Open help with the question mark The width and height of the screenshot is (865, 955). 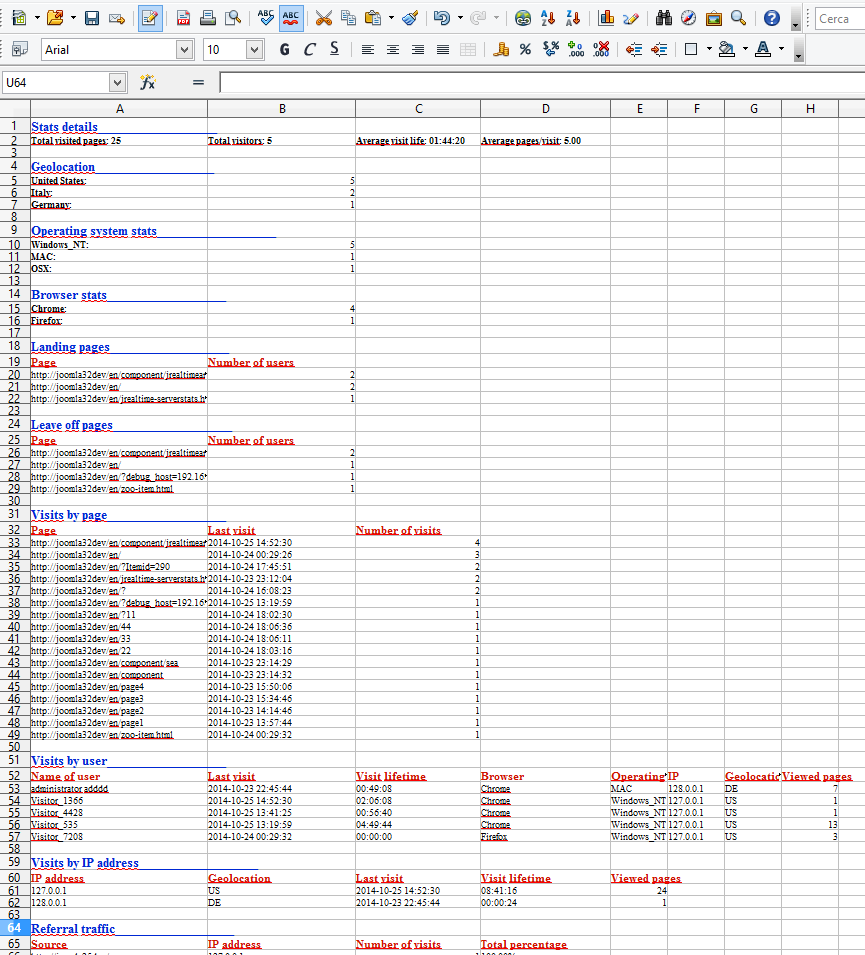772,18
